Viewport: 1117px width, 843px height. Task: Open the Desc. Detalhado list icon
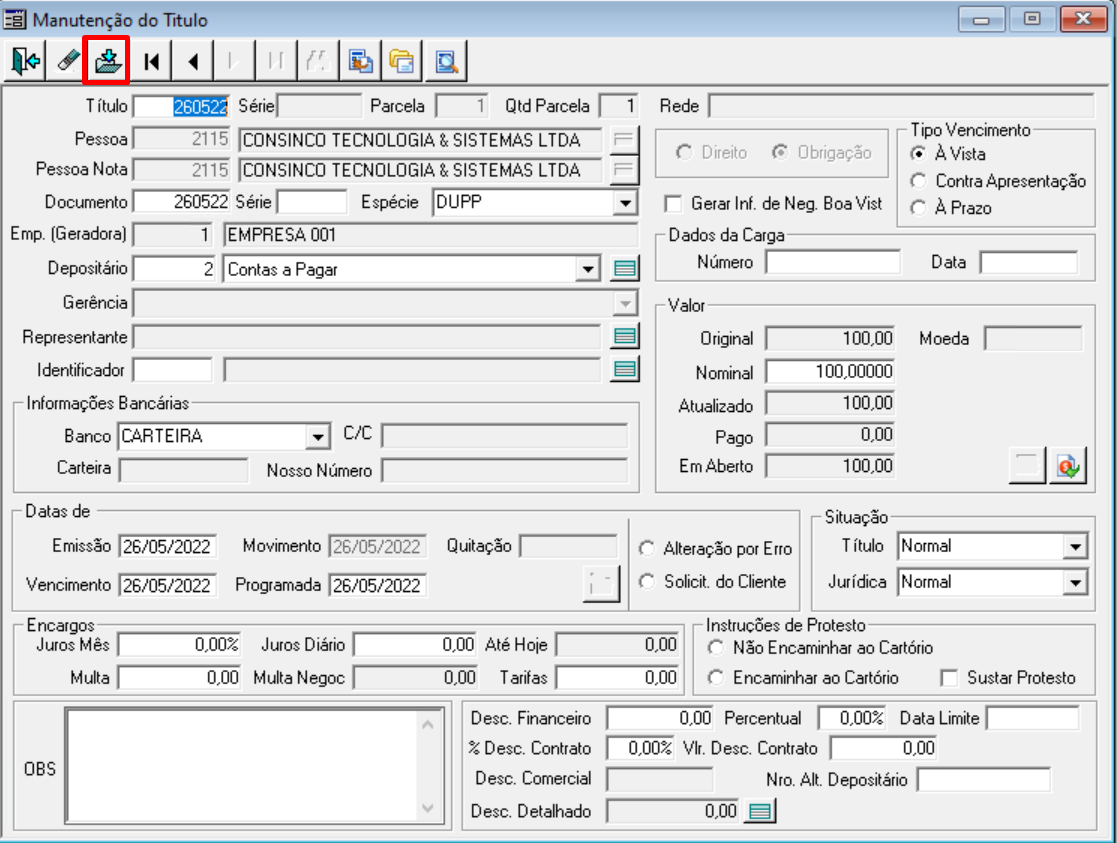coord(760,811)
